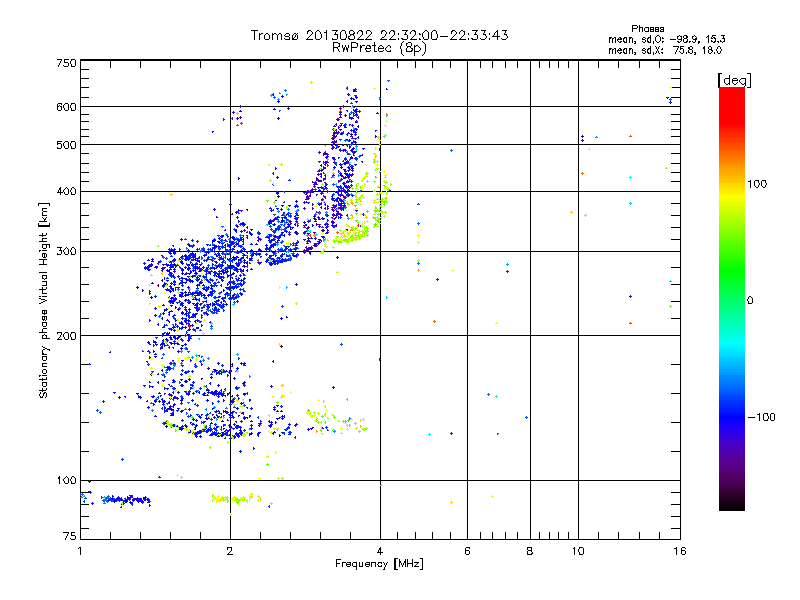Click the y-axis label '200'
Viewport: 800px width, 600px height.
coord(66,336)
